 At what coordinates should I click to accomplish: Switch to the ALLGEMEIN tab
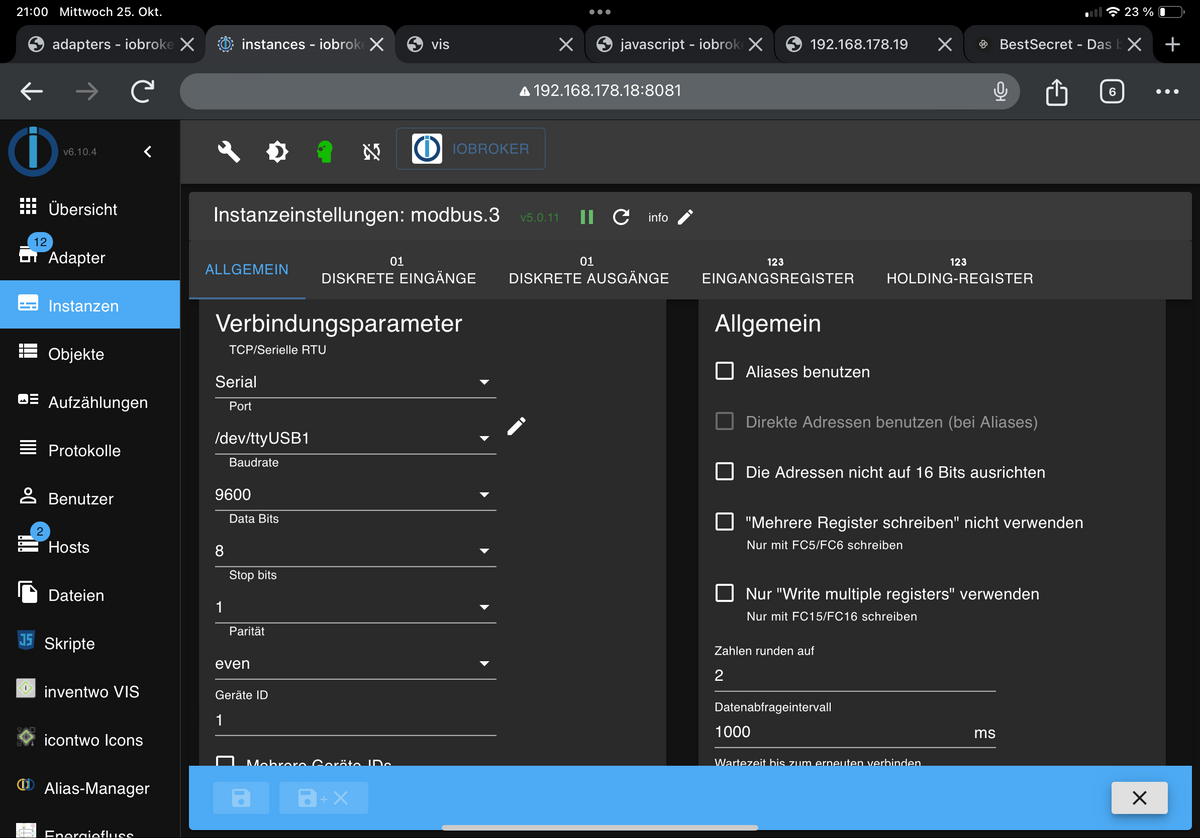[247, 269]
